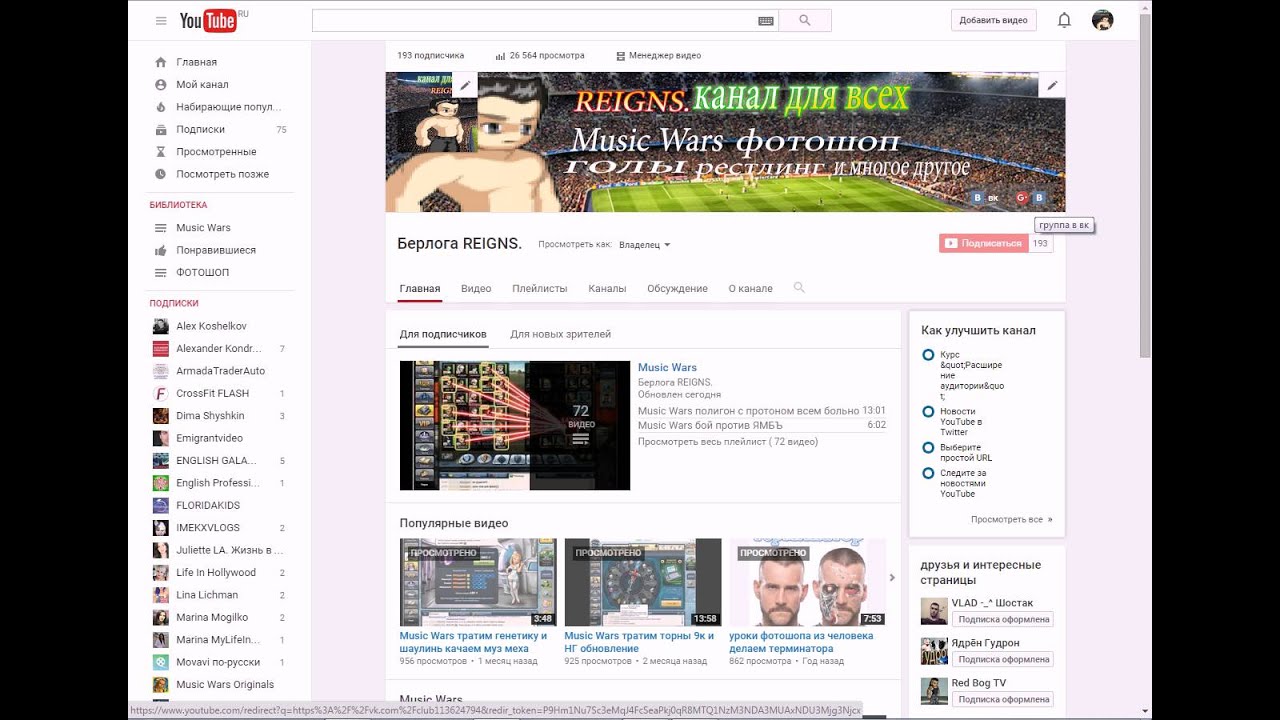Open Dima Shyshkin subscription
This screenshot has width=1280, height=720.
coord(210,416)
